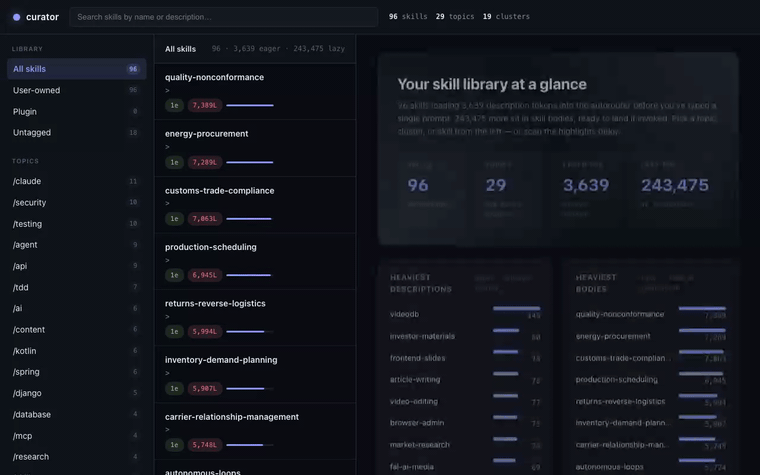Filter by /security topic

tap(77, 203)
